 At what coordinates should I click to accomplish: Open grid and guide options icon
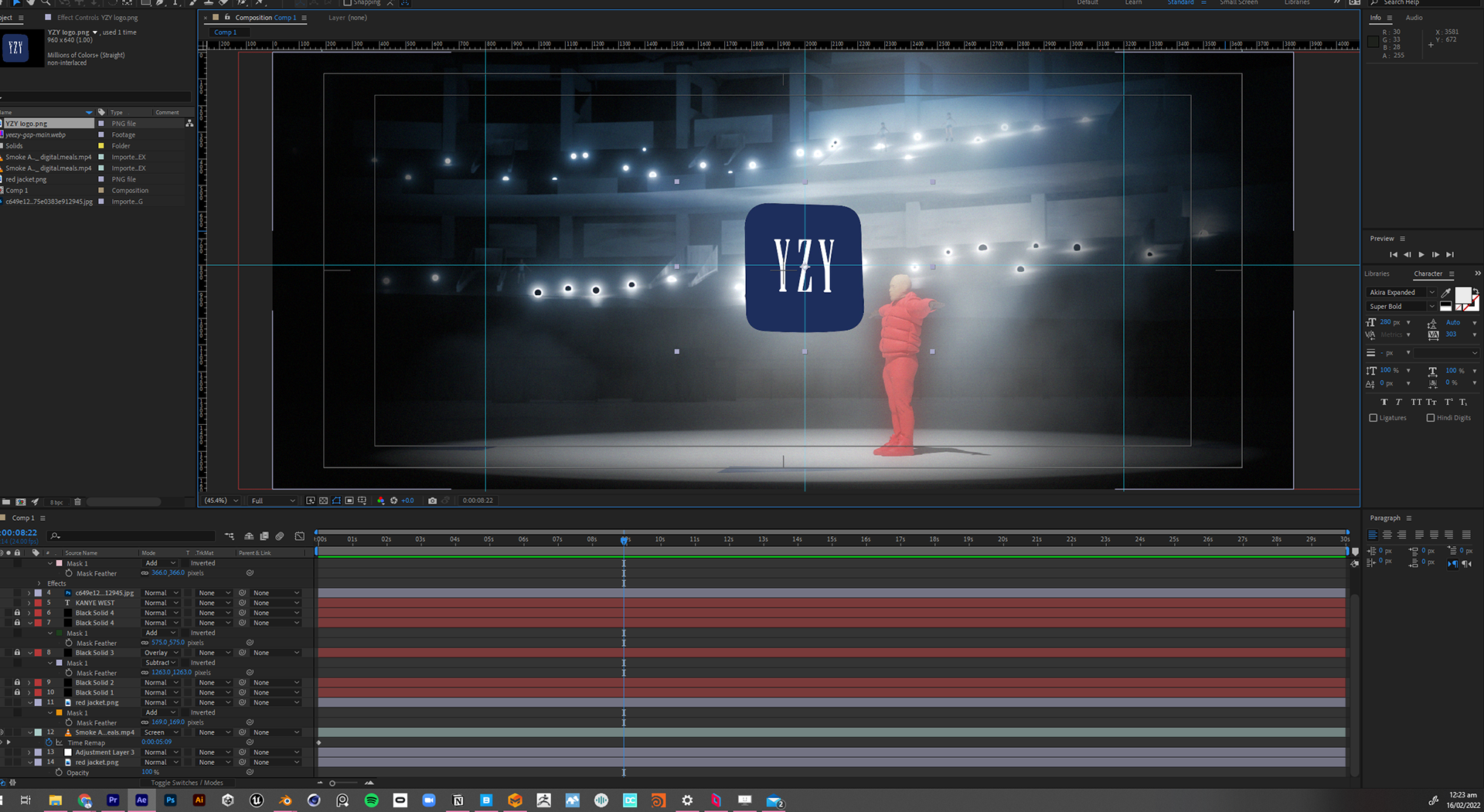click(x=362, y=501)
